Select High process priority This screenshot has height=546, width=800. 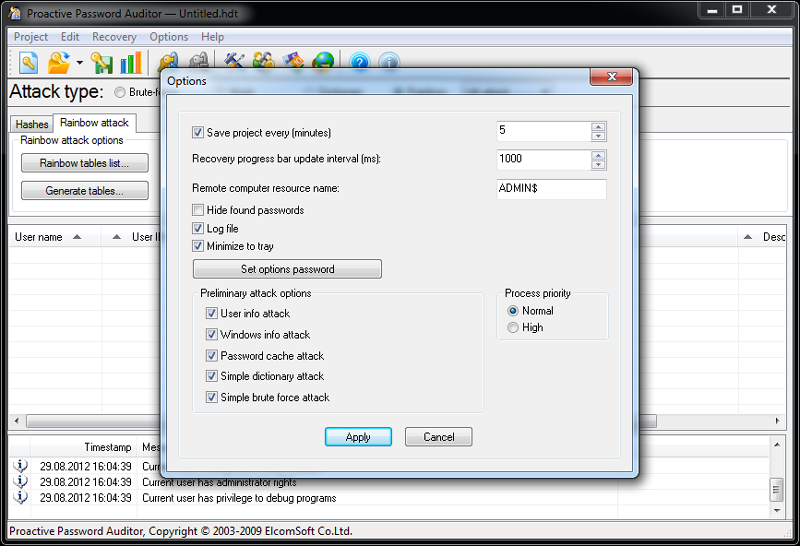tap(514, 327)
